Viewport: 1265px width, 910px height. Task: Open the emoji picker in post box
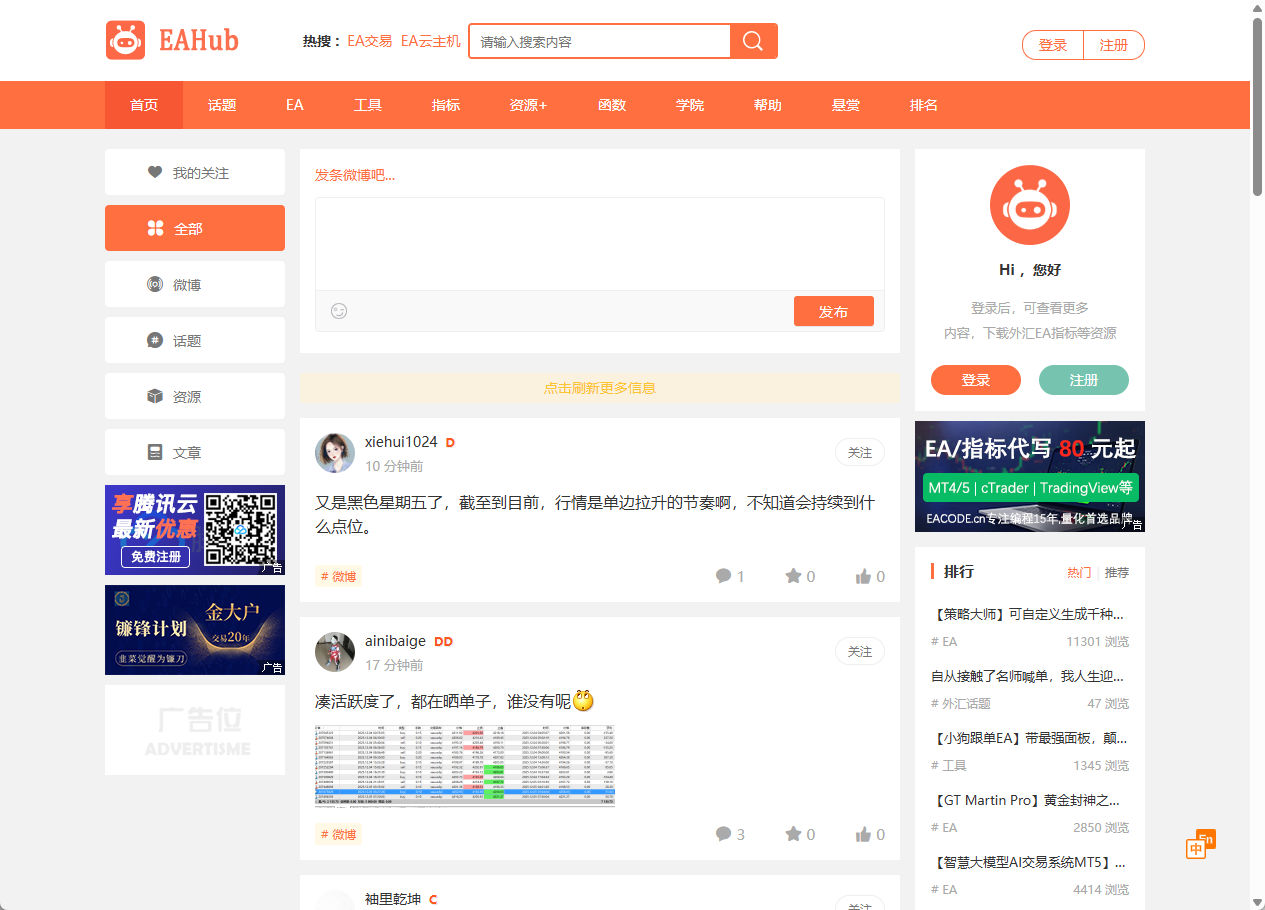[339, 311]
